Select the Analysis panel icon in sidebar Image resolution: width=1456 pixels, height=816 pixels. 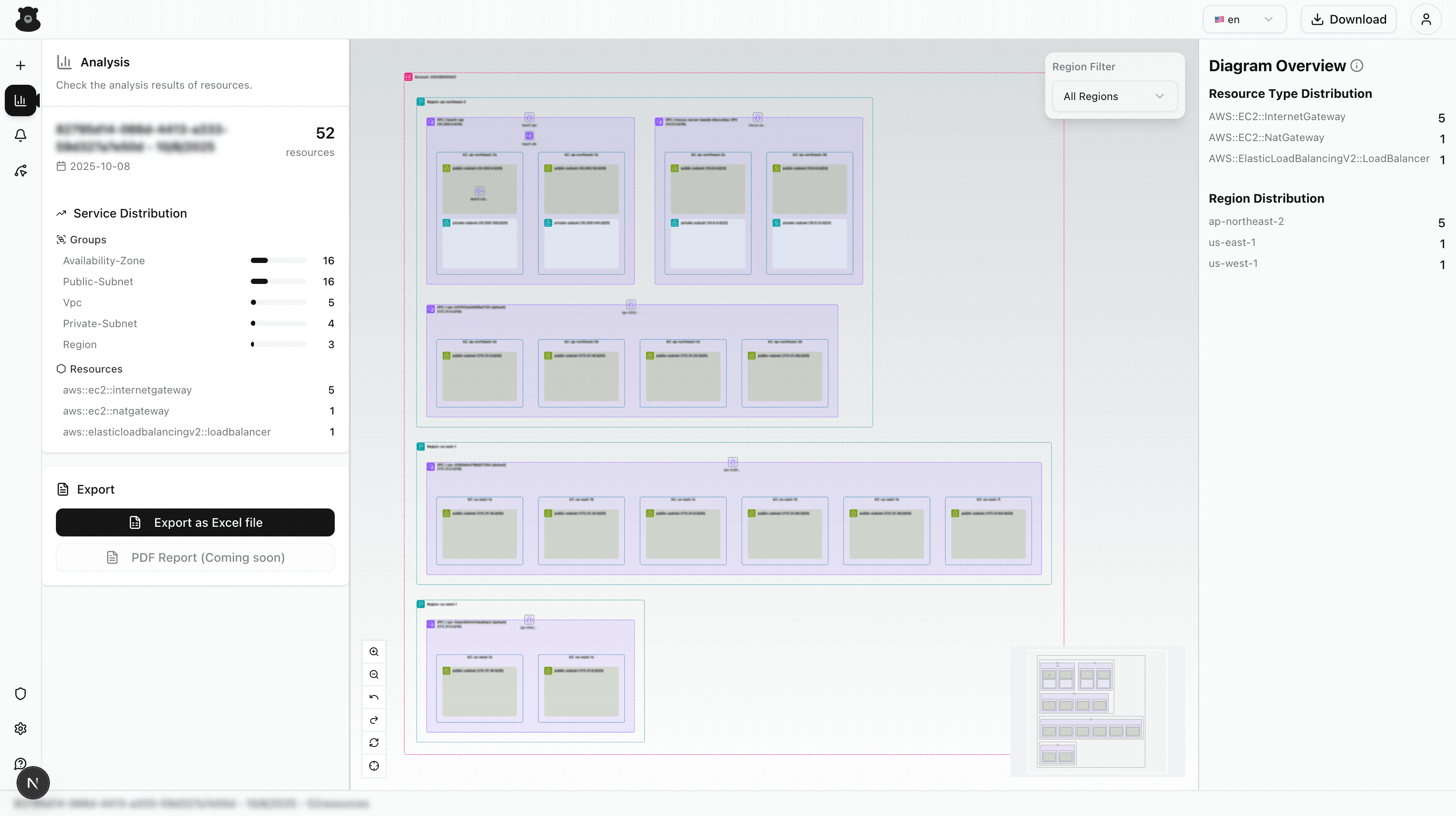pos(21,100)
